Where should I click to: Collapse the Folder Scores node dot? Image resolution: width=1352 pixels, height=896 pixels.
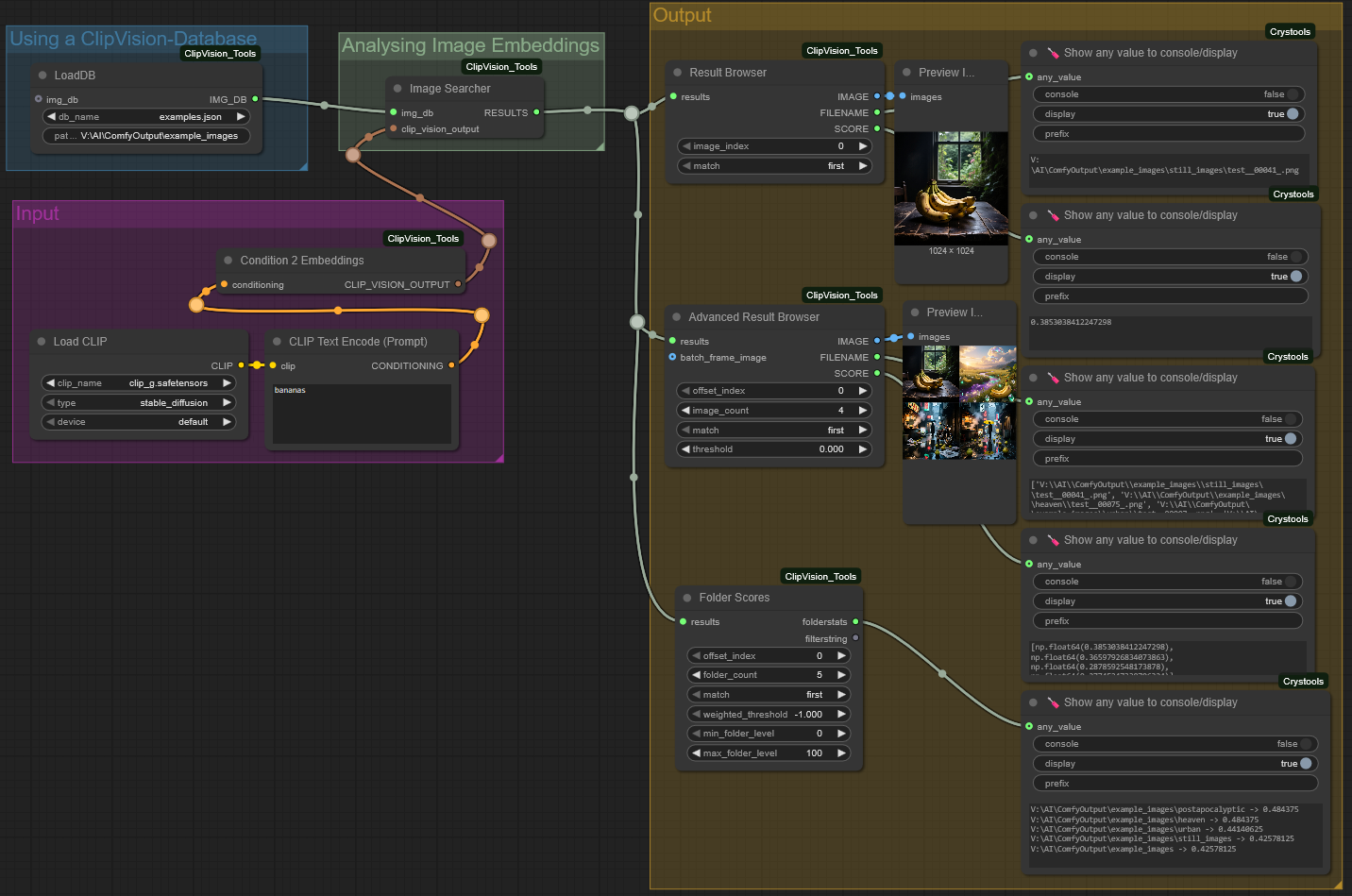687,598
